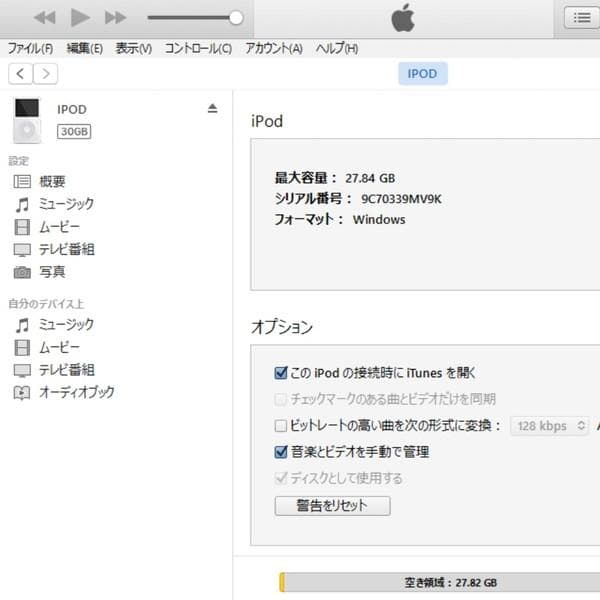Toggle この iPod の接続時に iTunes を開く checkbox
Viewport: 600px width, 600px height.
point(281,373)
